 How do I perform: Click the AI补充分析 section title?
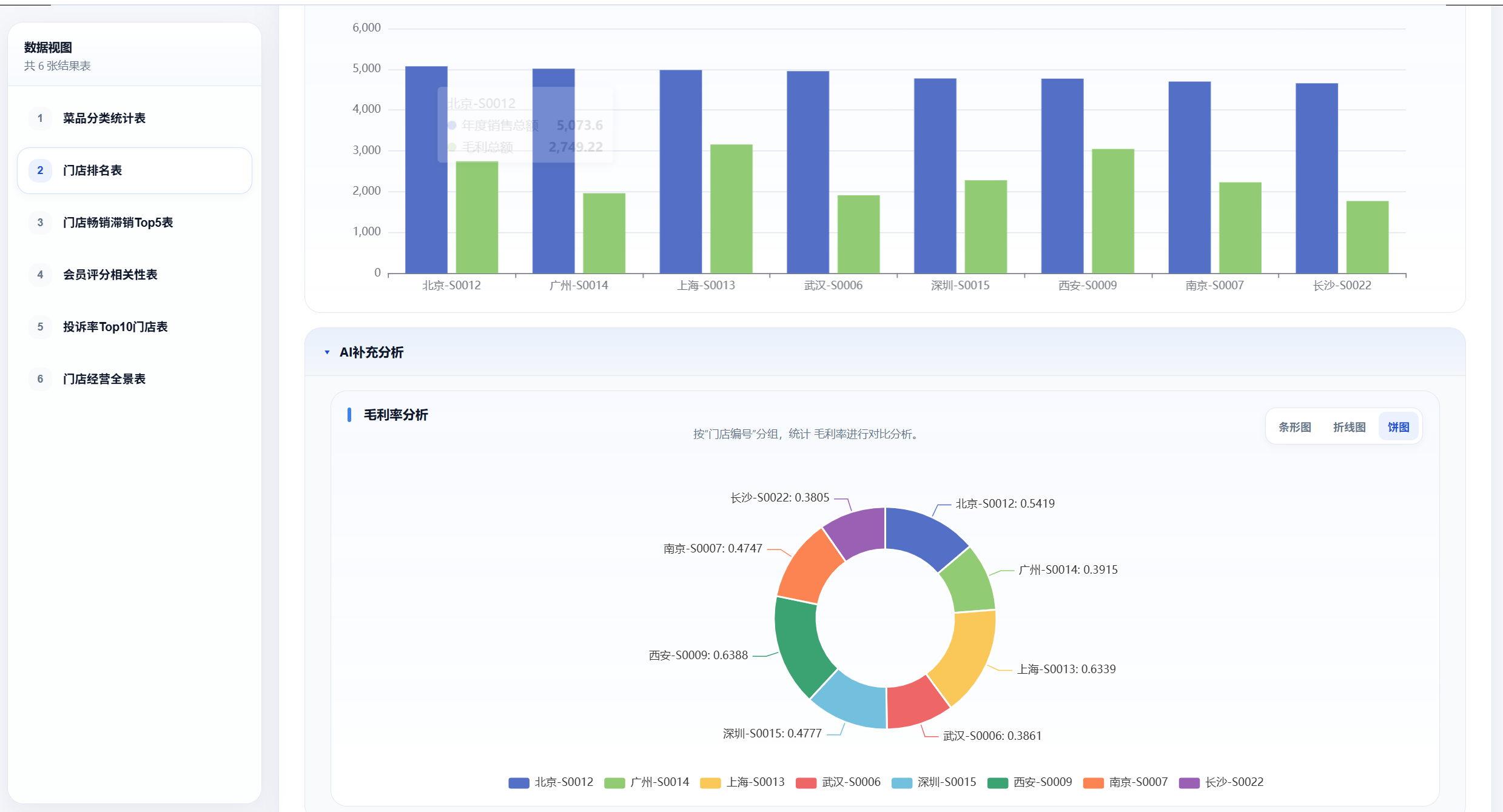click(371, 352)
